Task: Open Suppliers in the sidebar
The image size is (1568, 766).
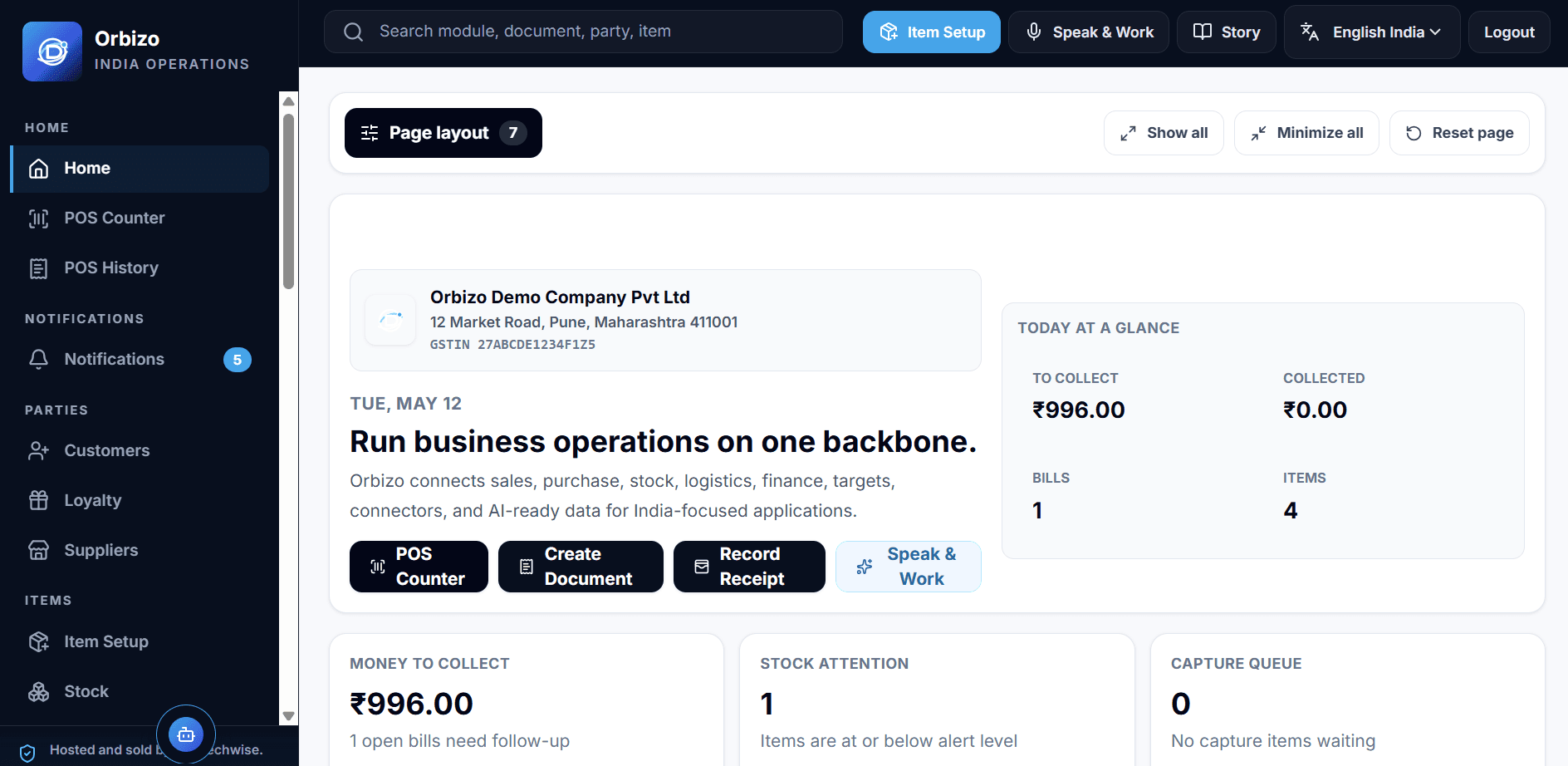Action: (x=140, y=550)
